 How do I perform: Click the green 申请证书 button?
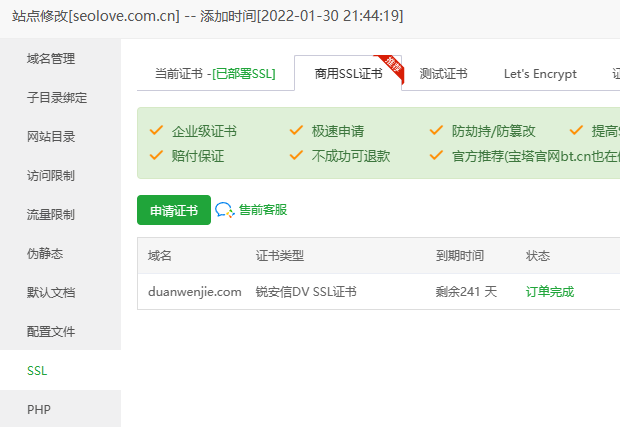(x=174, y=210)
